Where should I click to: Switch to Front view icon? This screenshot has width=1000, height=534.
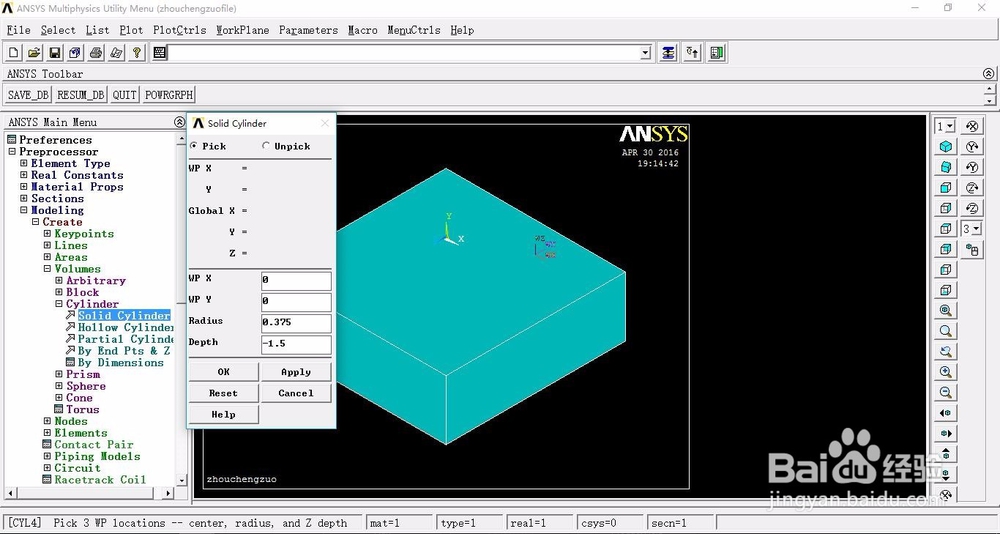(x=946, y=188)
